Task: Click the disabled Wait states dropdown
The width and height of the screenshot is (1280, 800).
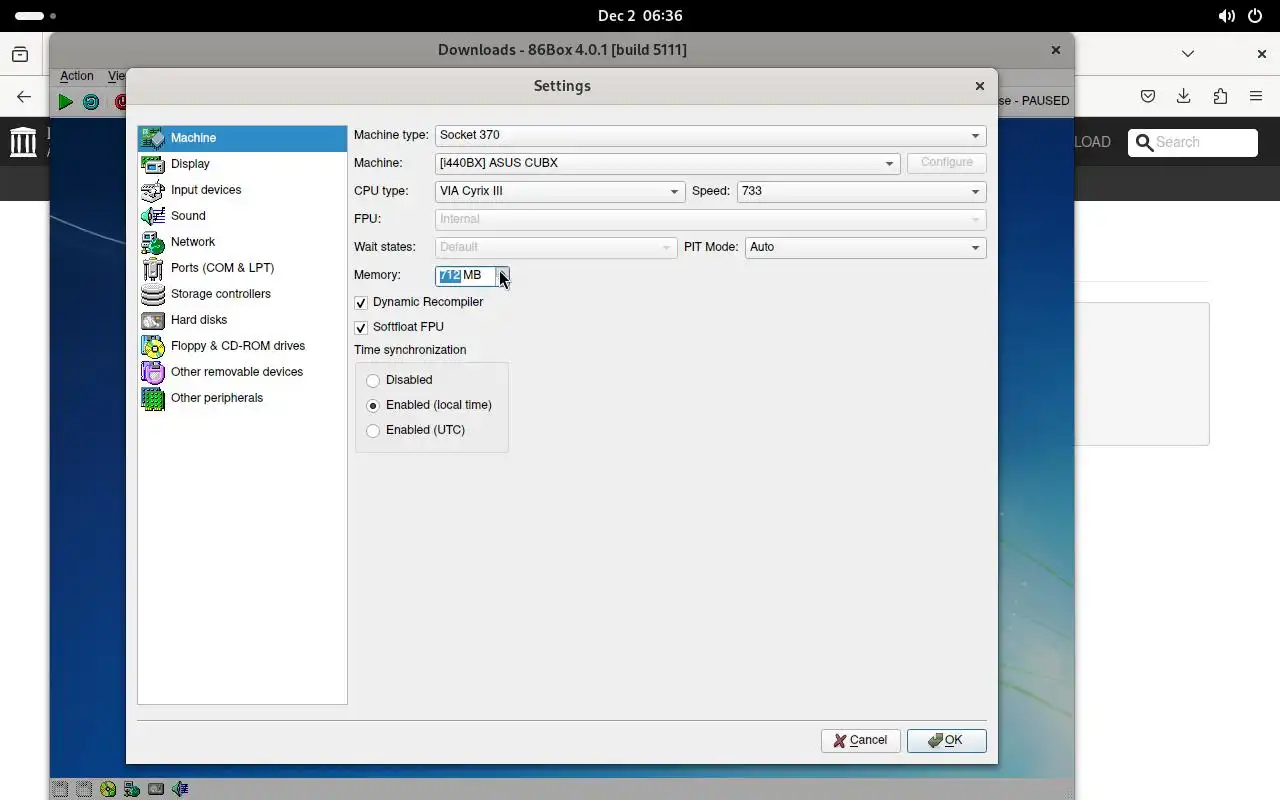Action: 556,247
